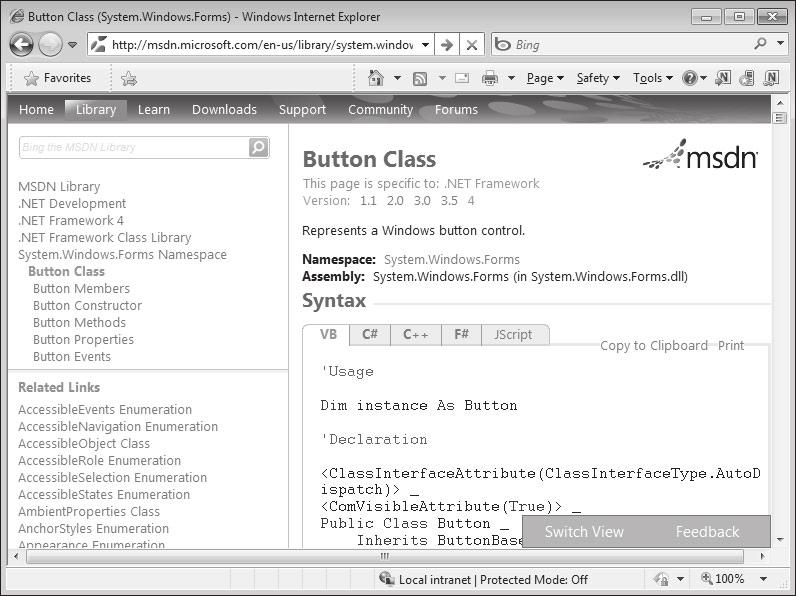The width and height of the screenshot is (796, 596).
Task: Click the Feedback button
Action: coord(707,532)
